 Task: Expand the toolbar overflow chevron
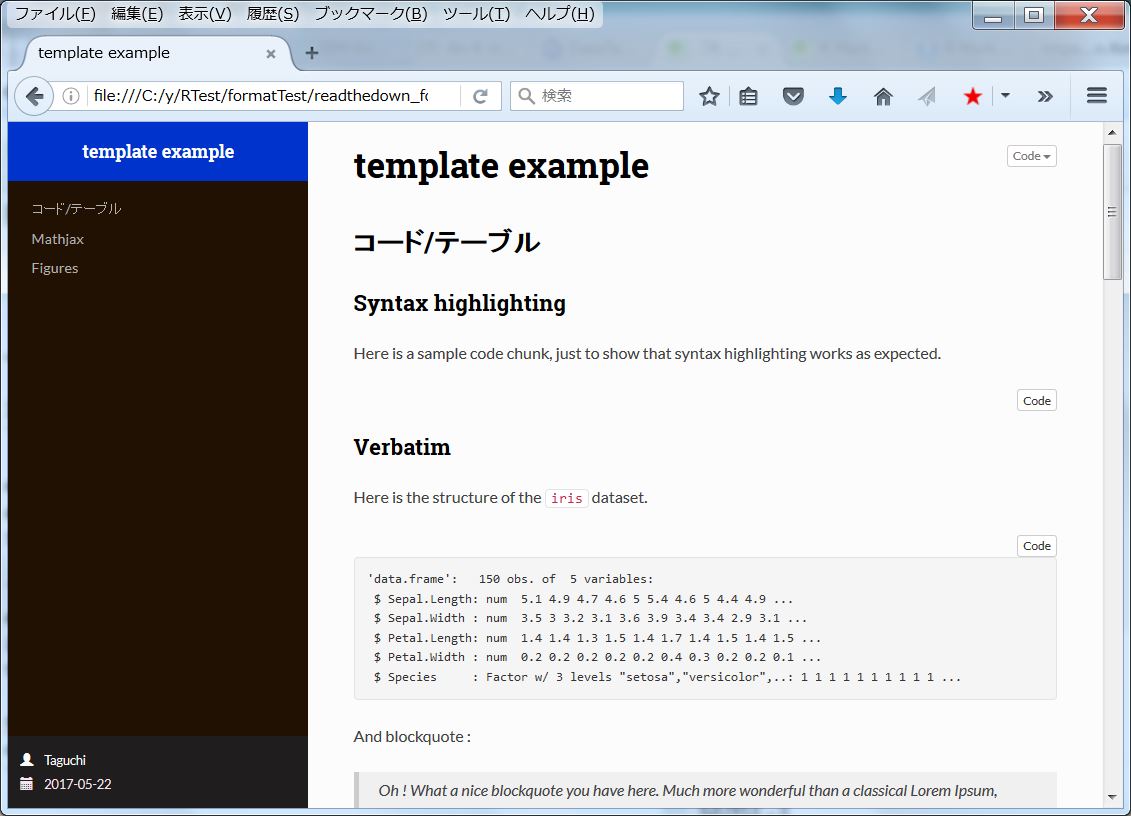click(1045, 96)
